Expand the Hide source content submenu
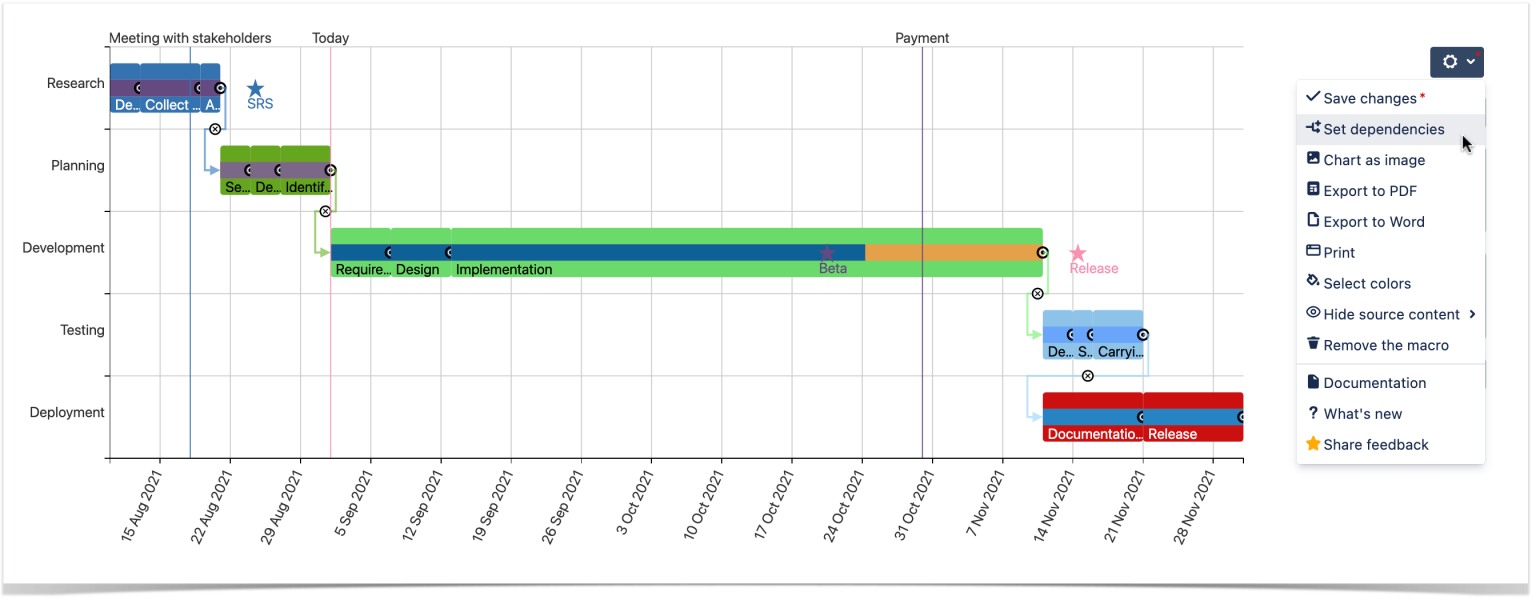This screenshot has height=600, width=1536. (x=1471, y=313)
